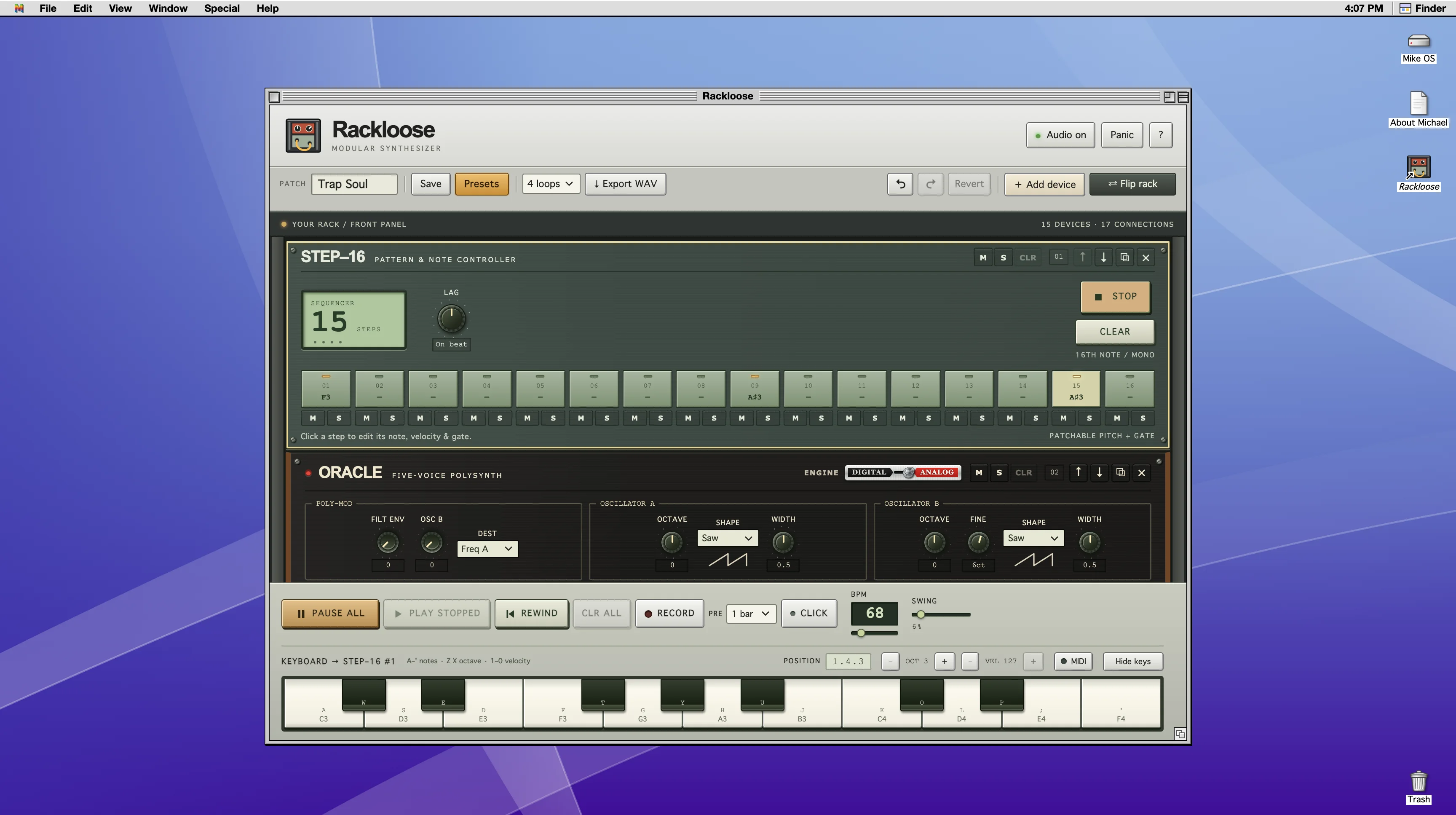Mute sequencer step 01 with its M button
1456x815 pixels.
[x=313, y=418]
